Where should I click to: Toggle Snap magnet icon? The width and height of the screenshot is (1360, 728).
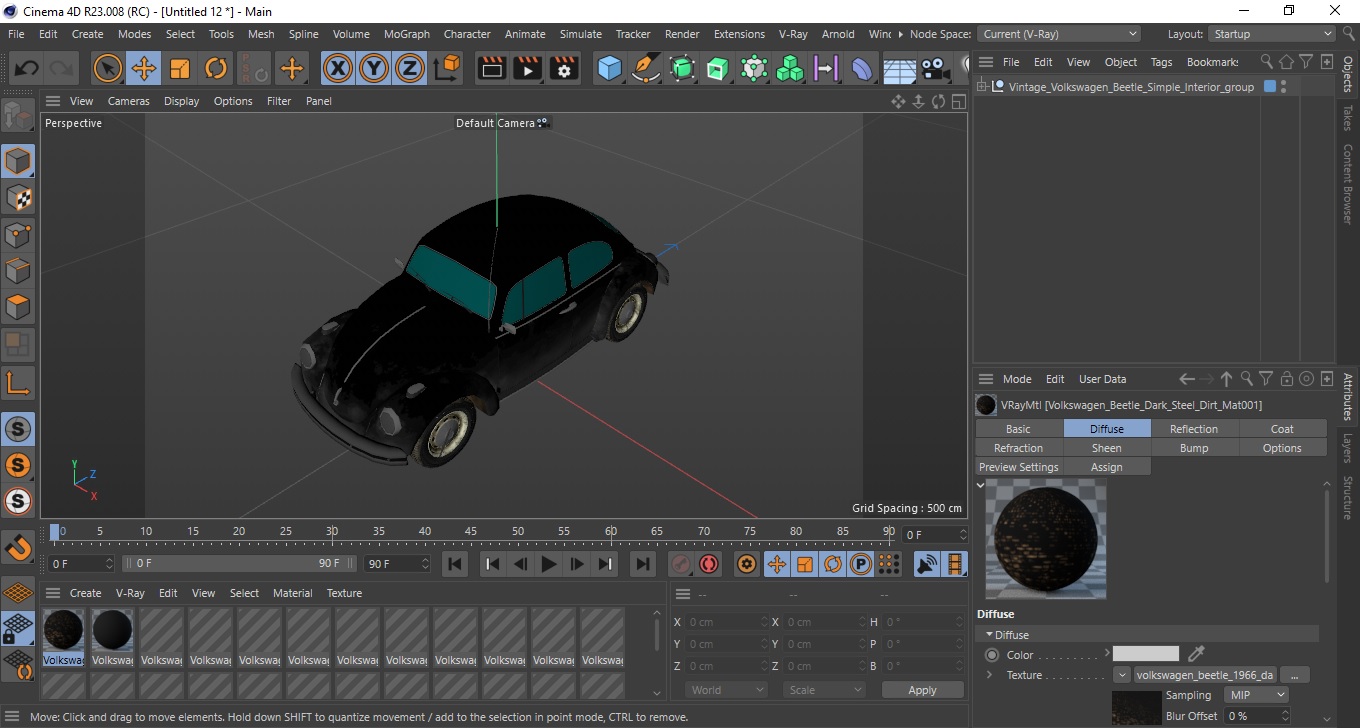tap(18, 547)
